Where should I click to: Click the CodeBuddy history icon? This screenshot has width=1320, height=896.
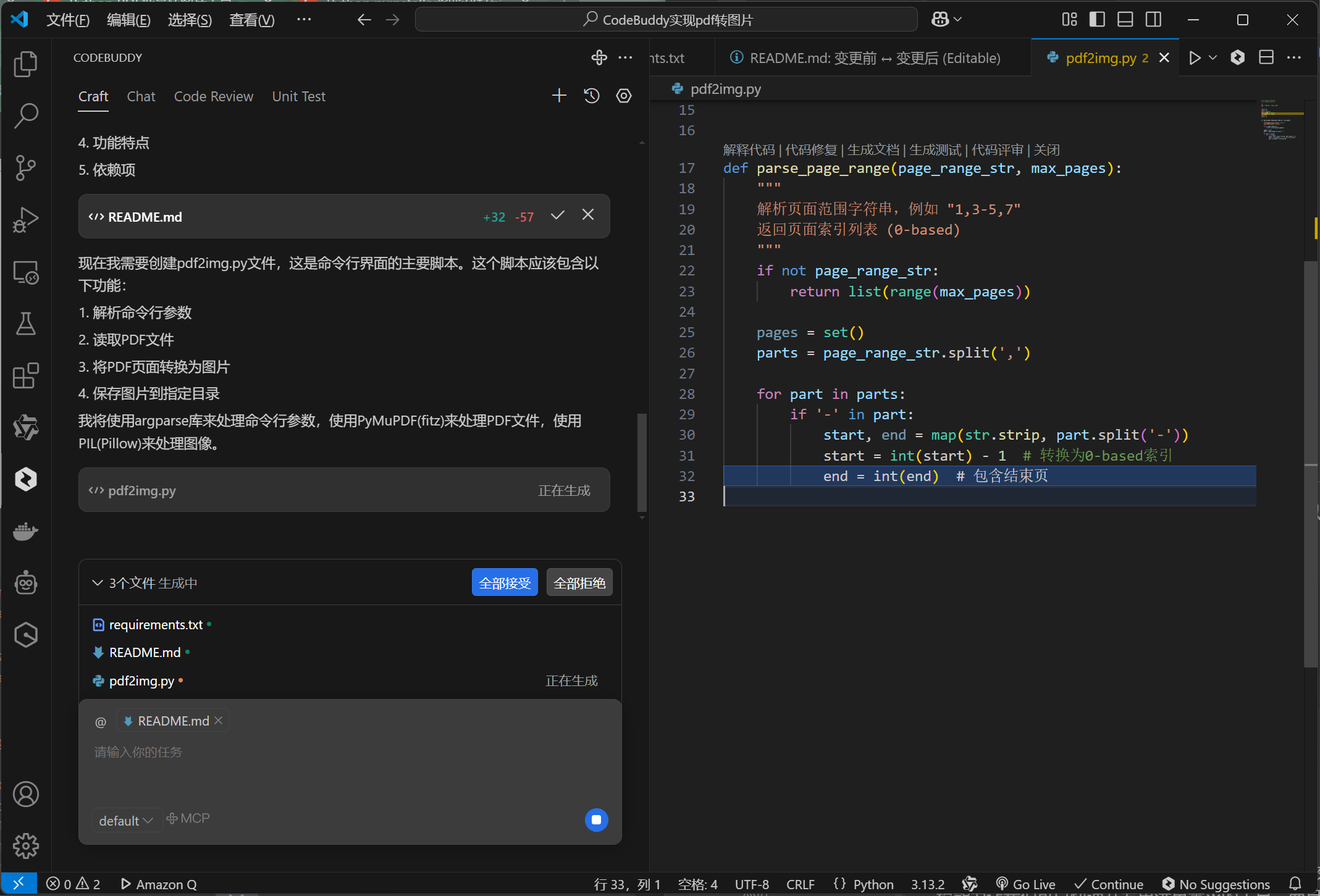(591, 96)
